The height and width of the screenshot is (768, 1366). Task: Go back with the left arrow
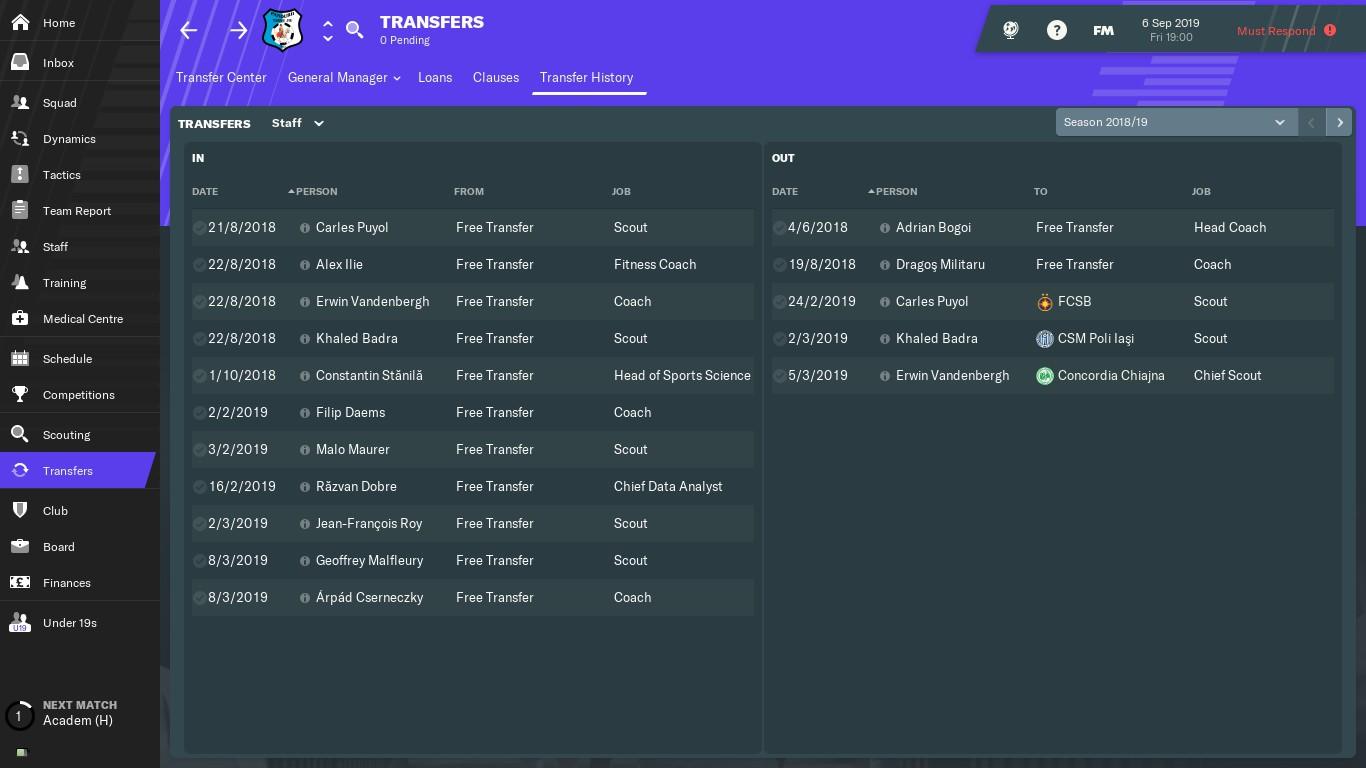[x=189, y=30]
